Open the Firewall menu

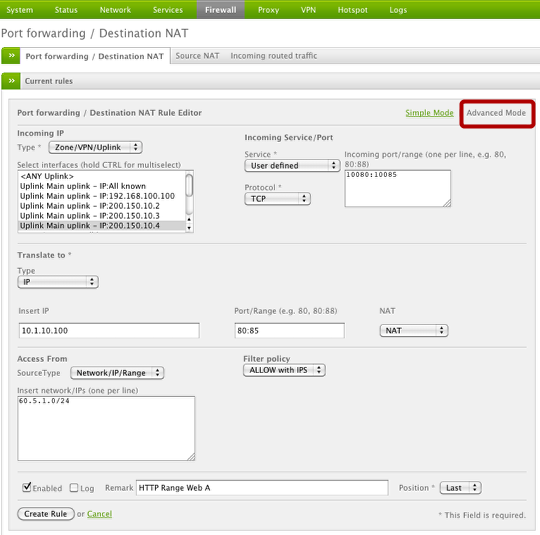(221, 10)
